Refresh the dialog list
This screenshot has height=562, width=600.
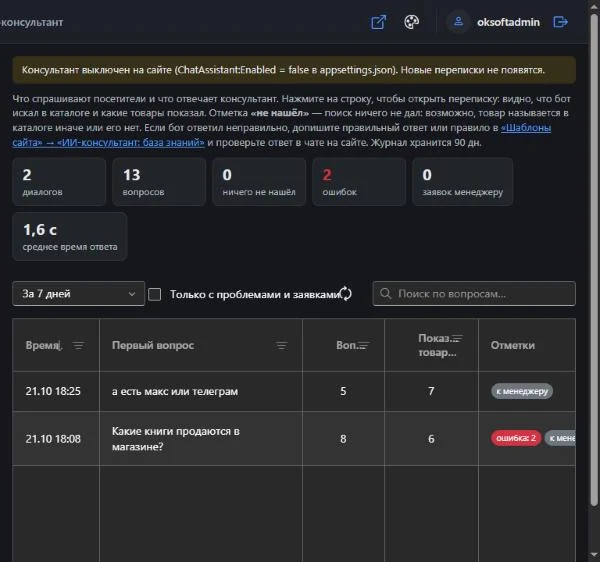346,294
